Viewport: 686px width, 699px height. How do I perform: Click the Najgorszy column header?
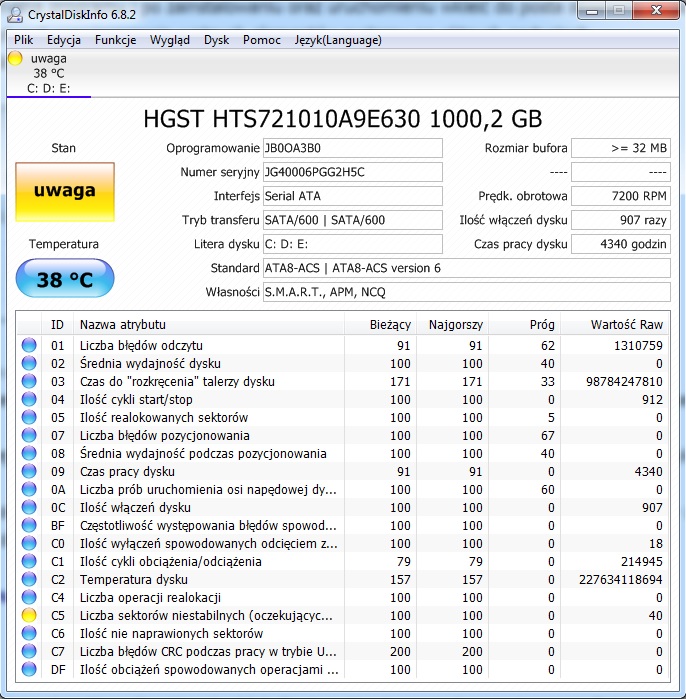pyautogui.click(x=452, y=325)
